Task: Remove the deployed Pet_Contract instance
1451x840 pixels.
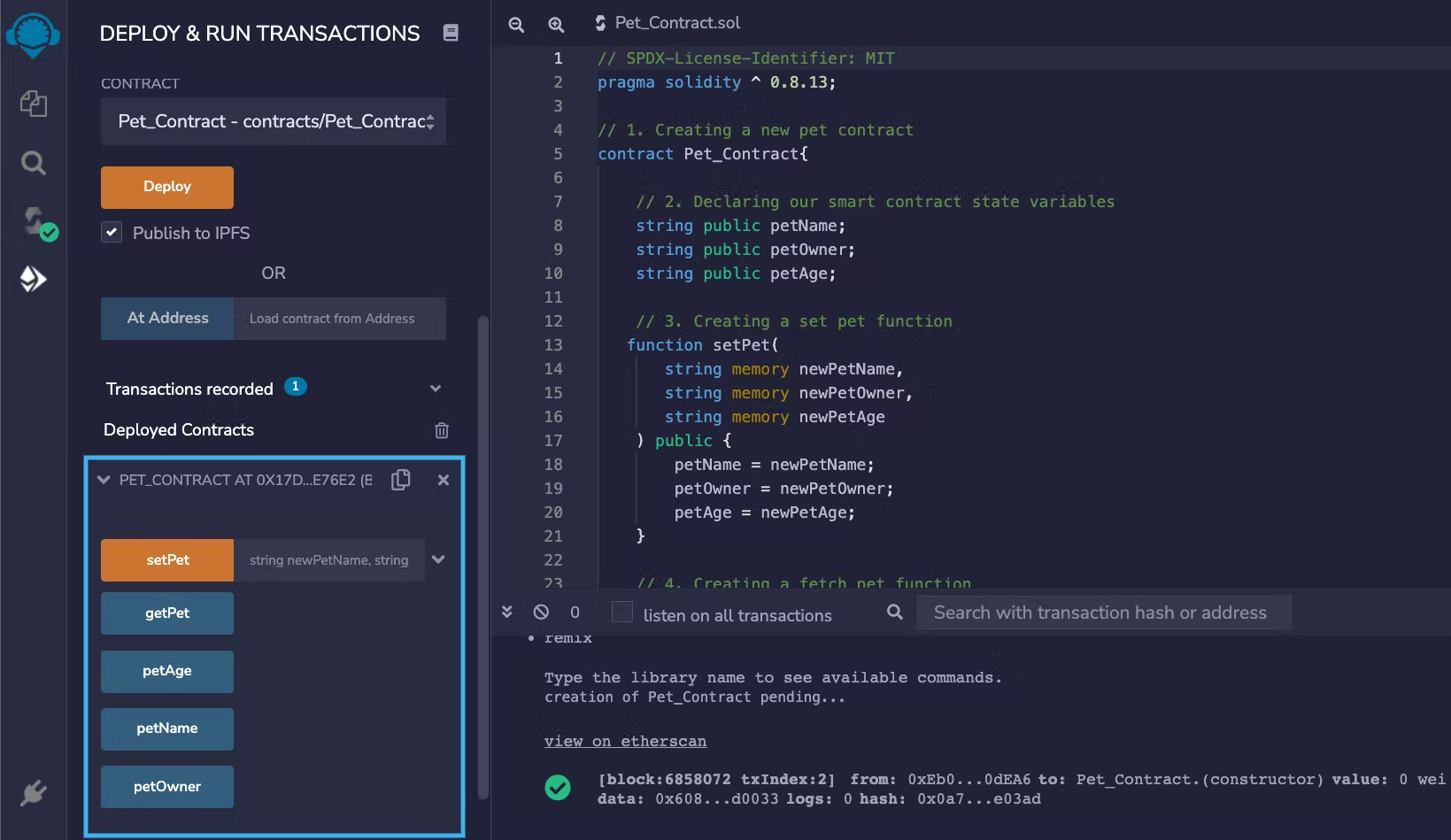Action: point(444,480)
